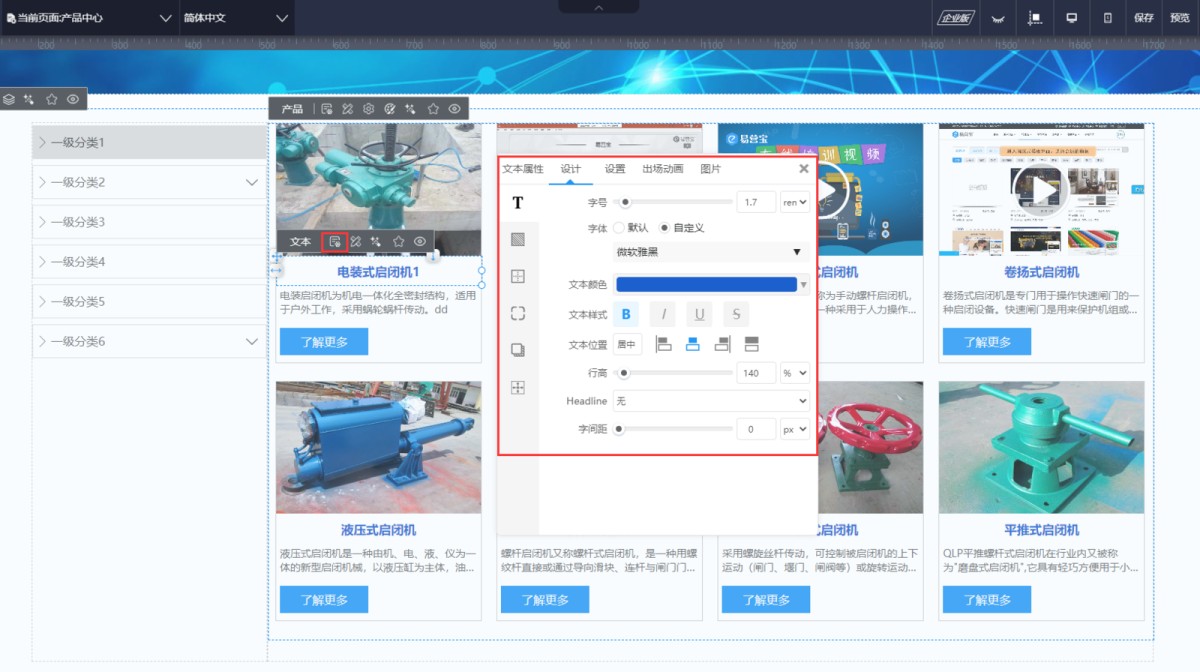Set text position to justify icon

(x=752, y=345)
